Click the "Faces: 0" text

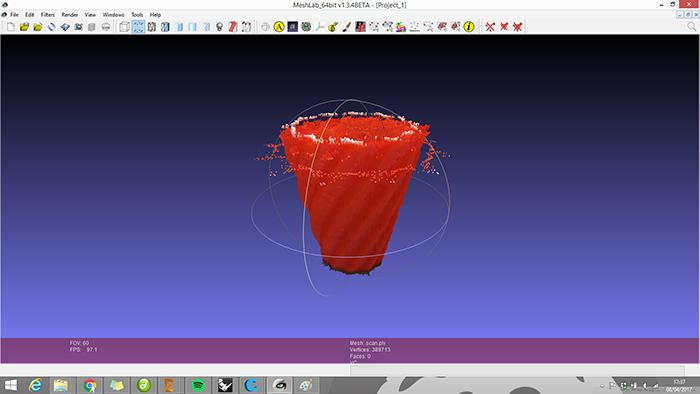360,356
